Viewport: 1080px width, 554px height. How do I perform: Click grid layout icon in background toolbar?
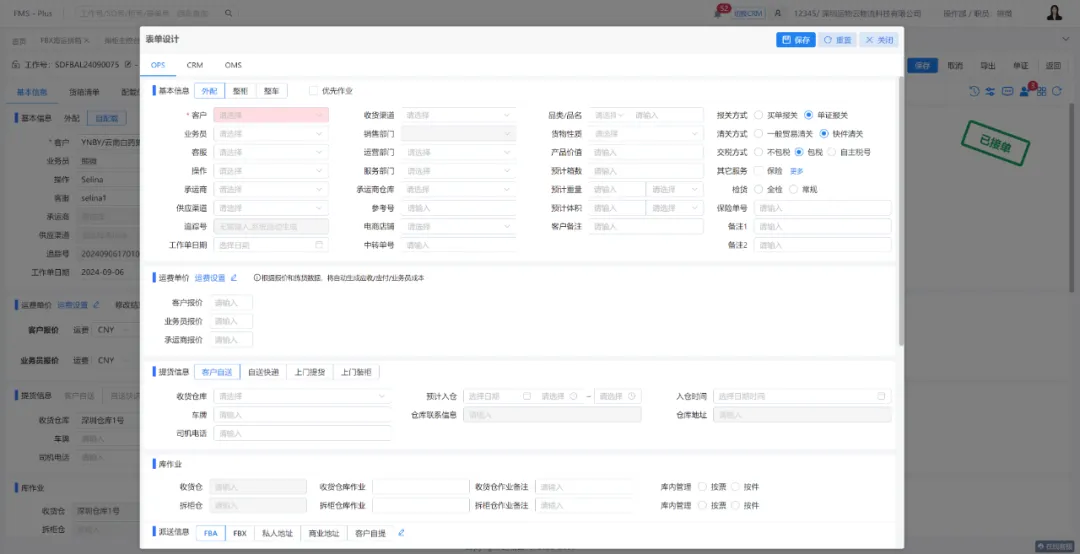click(1041, 91)
